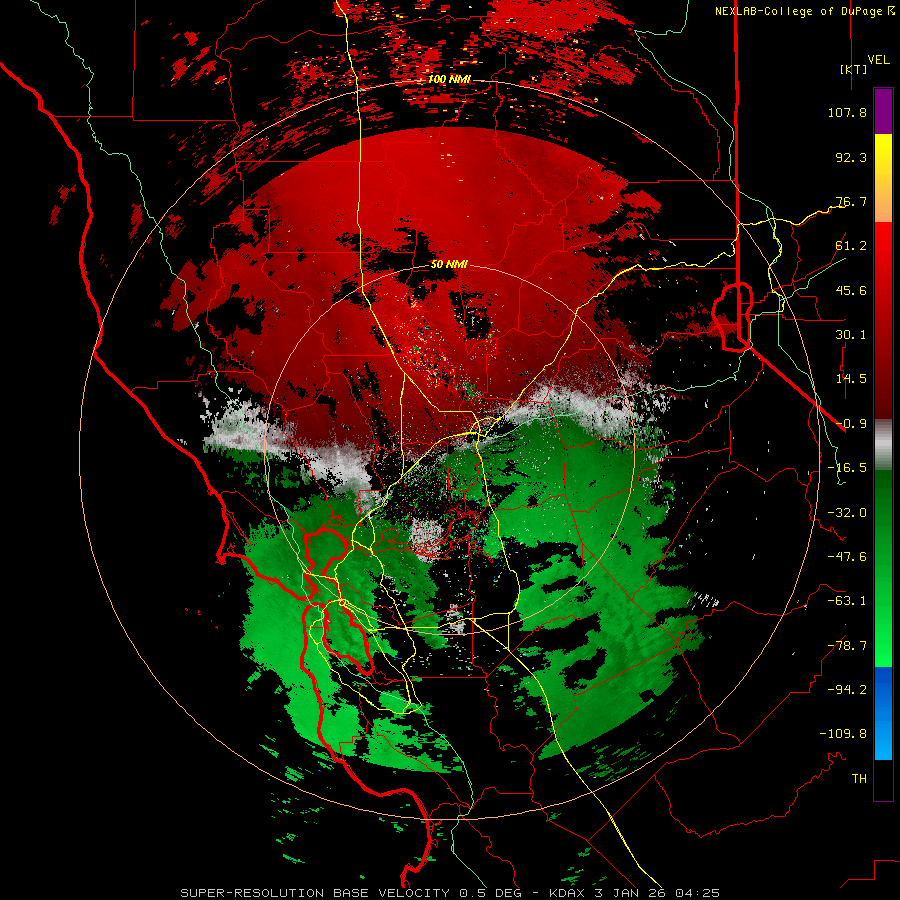This screenshot has width=900, height=900.
Task: Click the 50 NMI range ring label
Action: point(449,264)
